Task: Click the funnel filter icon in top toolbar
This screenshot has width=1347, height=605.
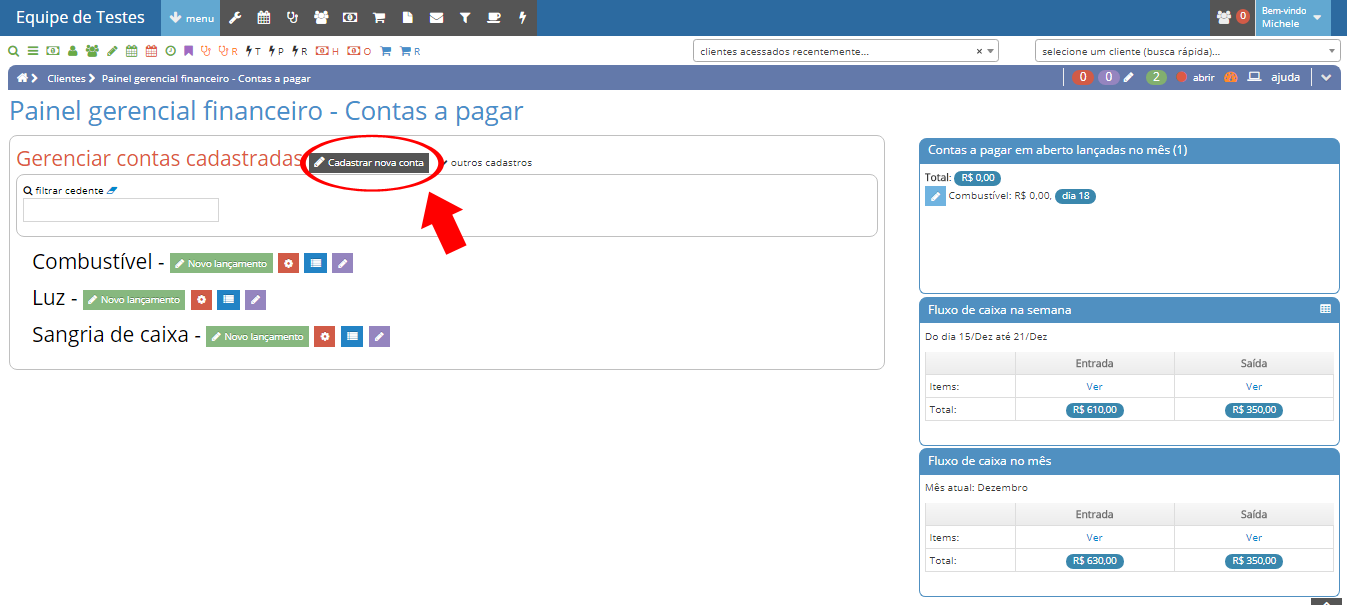Action: pyautogui.click(x=465, y=18)
